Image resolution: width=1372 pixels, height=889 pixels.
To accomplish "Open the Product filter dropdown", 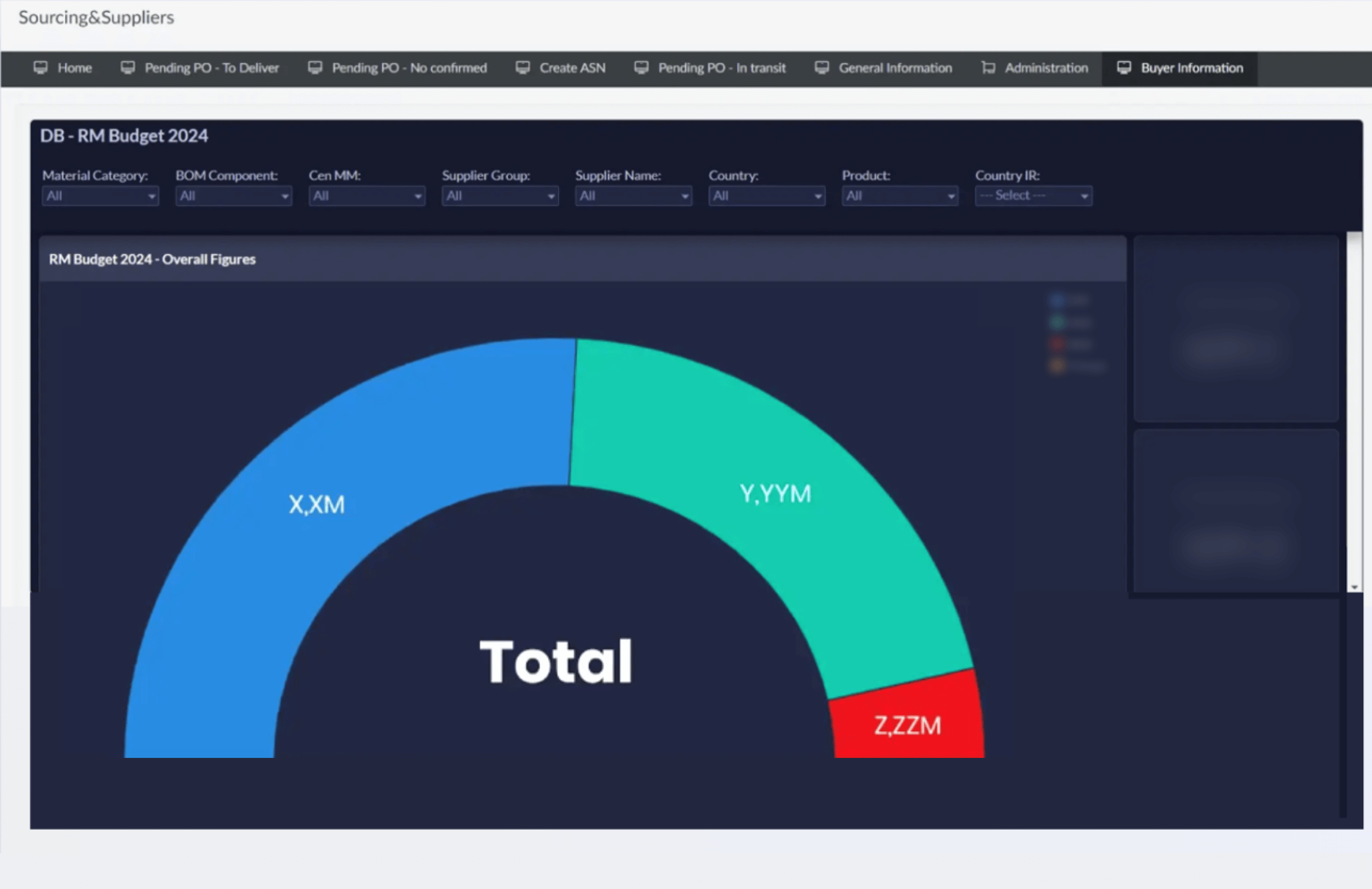I will (x=899, y=196).
